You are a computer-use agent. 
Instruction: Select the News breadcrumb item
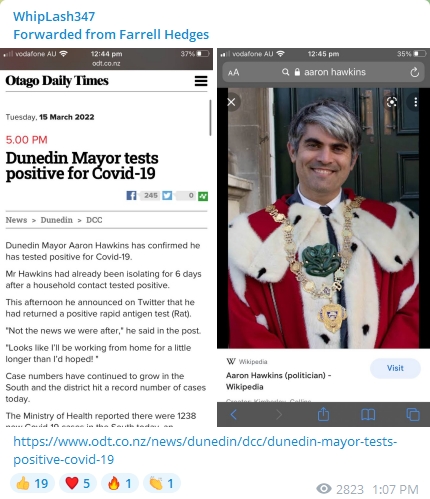coord(16,220)
